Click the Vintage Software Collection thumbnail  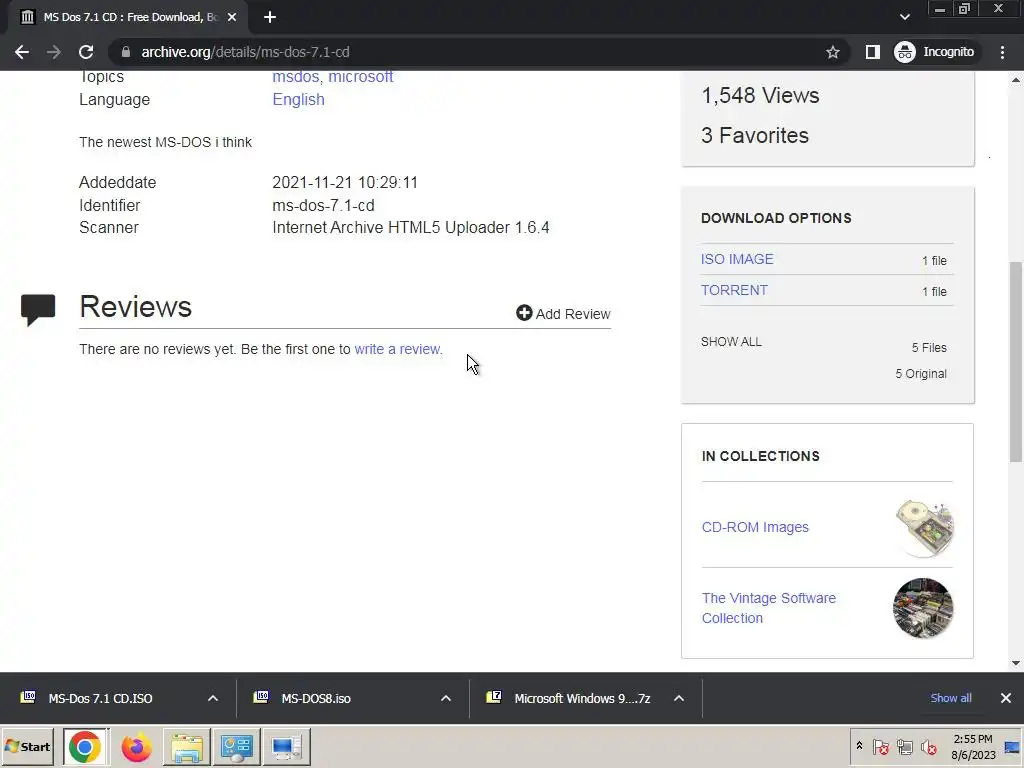[x=923, y=609]
